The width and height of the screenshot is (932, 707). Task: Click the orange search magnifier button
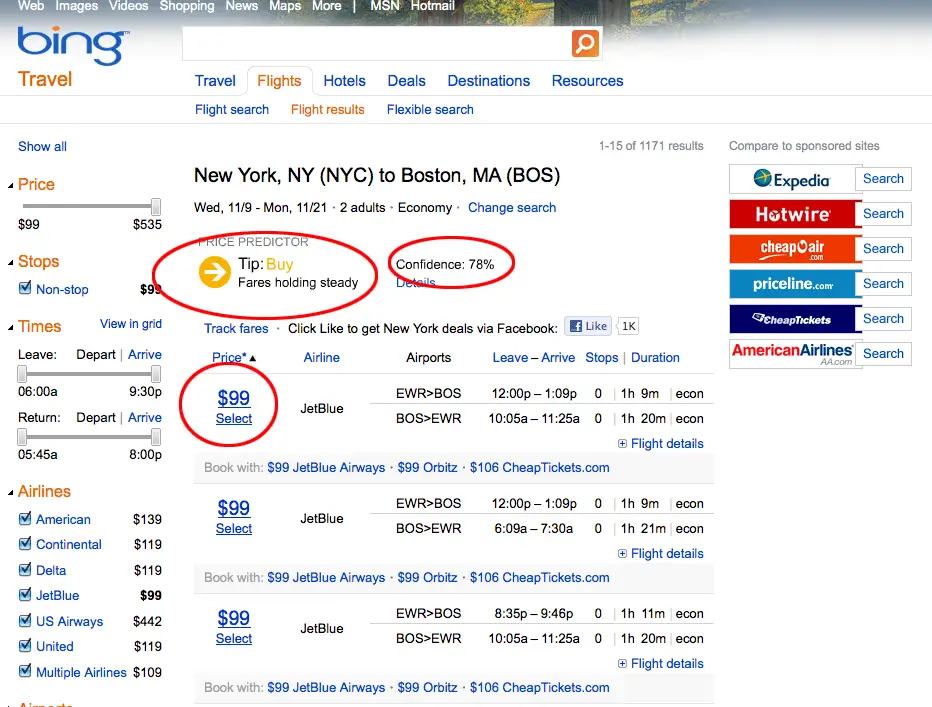click(585, 43)
